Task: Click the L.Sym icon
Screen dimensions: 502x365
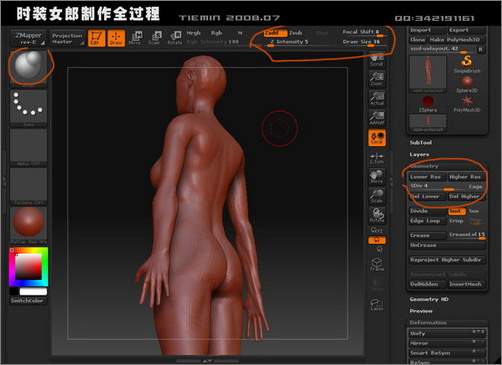Action: pos(377,158)
